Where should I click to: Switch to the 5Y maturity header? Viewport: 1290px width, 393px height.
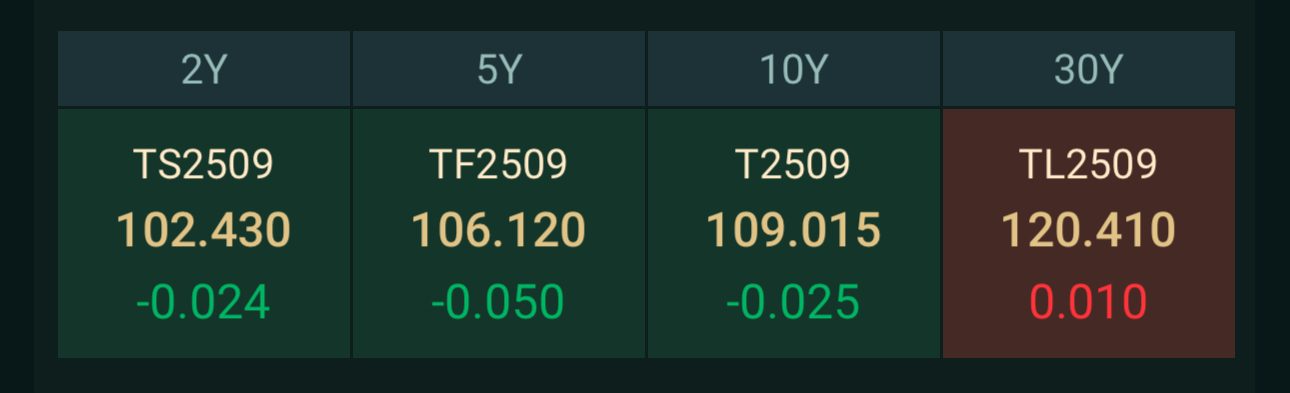tap(499, 69)
